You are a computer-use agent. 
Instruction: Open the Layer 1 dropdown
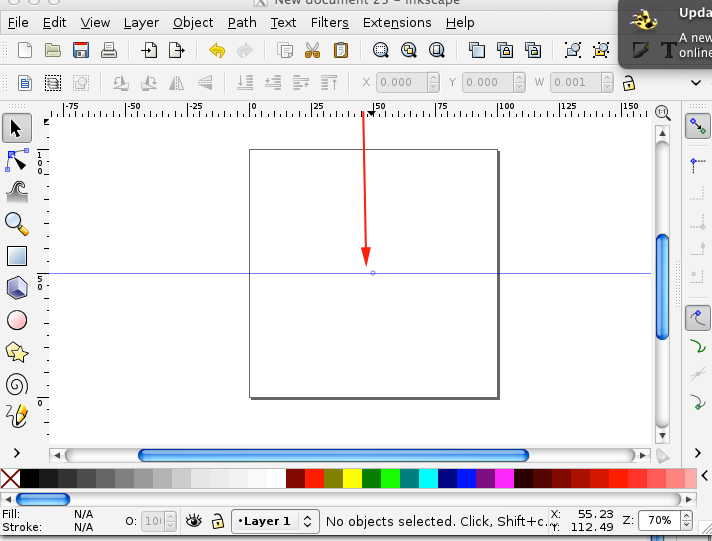[275, 521]
